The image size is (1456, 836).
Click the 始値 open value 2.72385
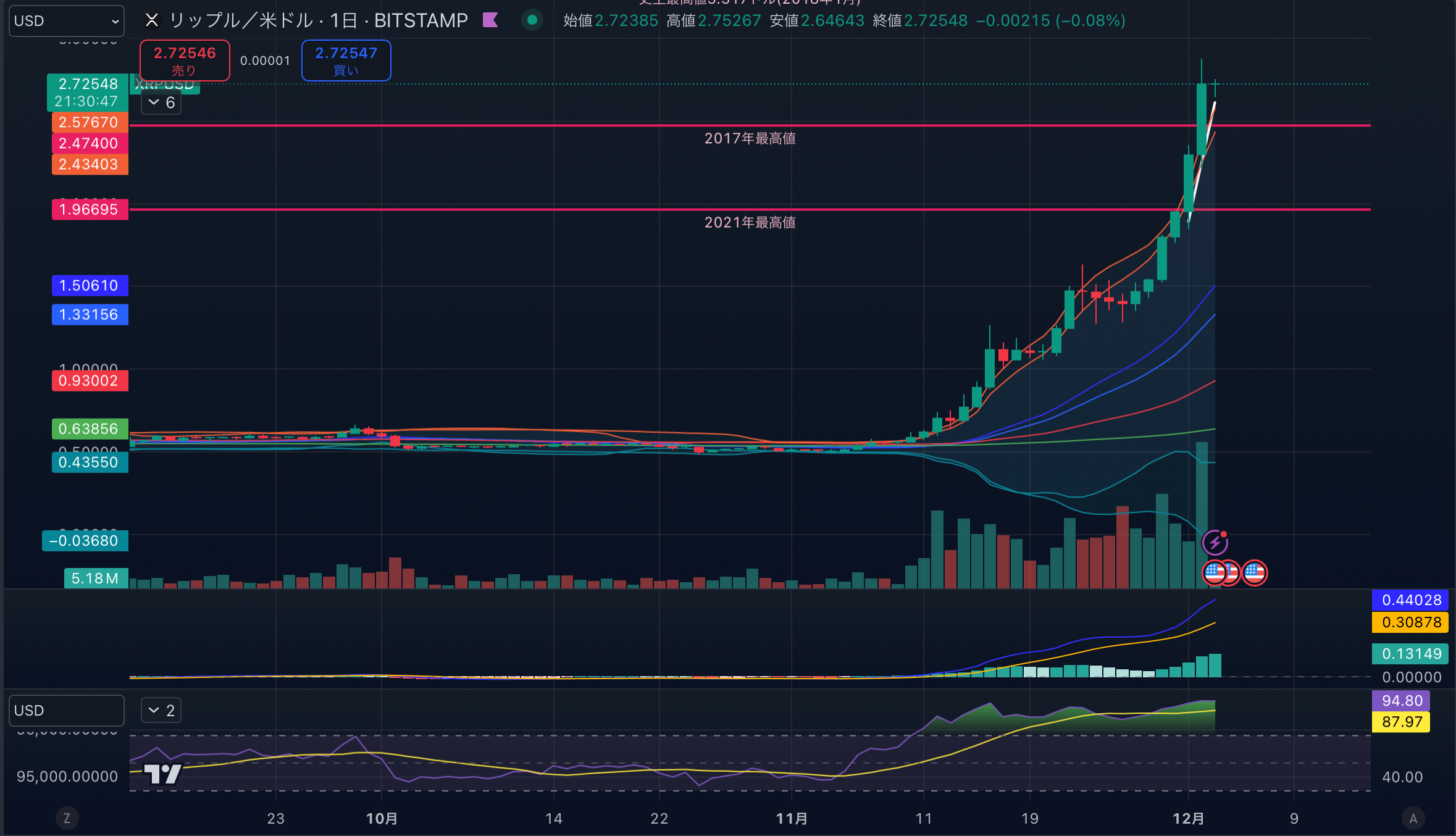(626, 20)
